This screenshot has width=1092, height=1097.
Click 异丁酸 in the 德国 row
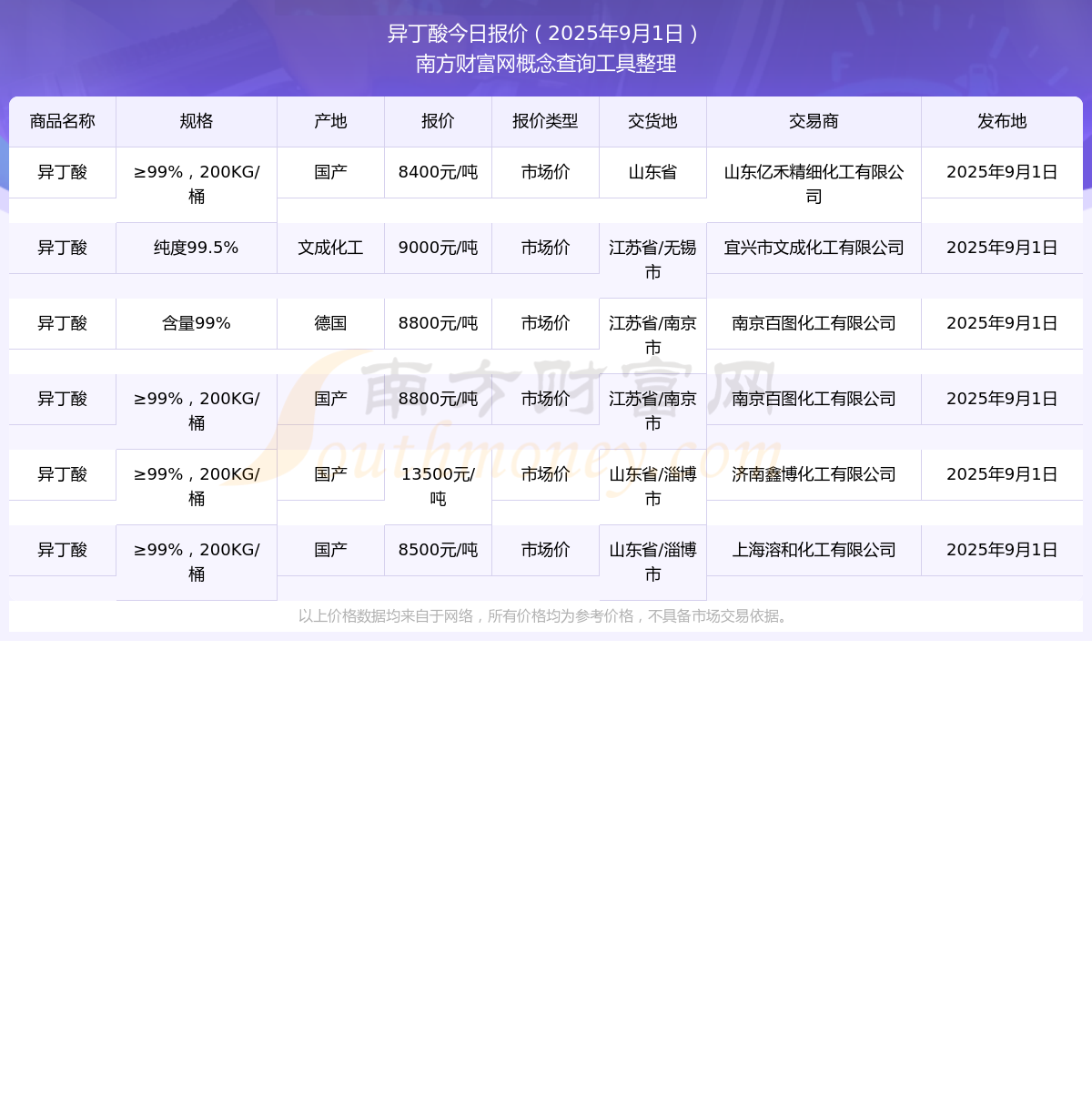click(x=63, y=324)
